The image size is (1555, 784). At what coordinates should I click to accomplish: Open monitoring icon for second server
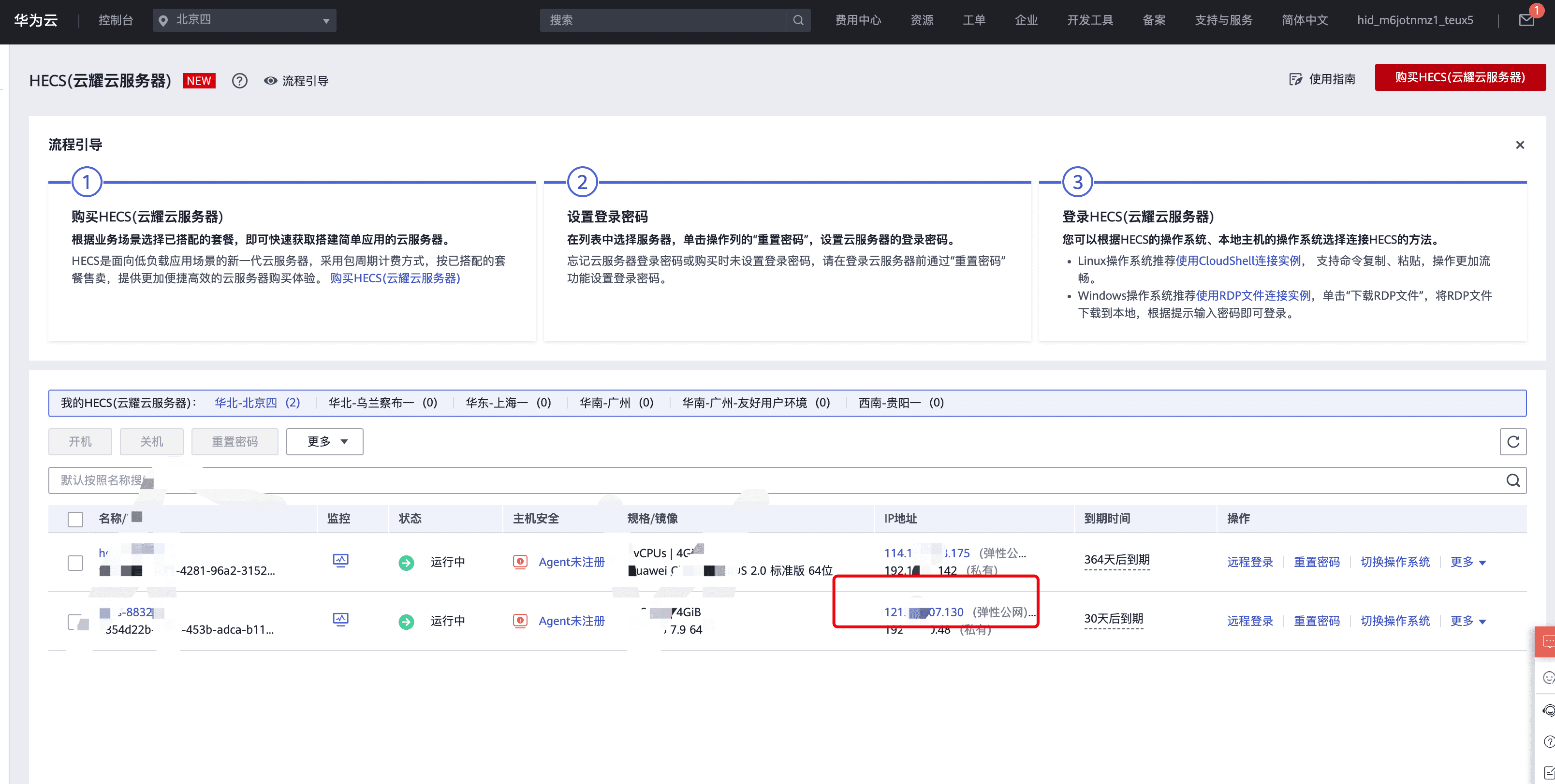click(x=340, y=620)
